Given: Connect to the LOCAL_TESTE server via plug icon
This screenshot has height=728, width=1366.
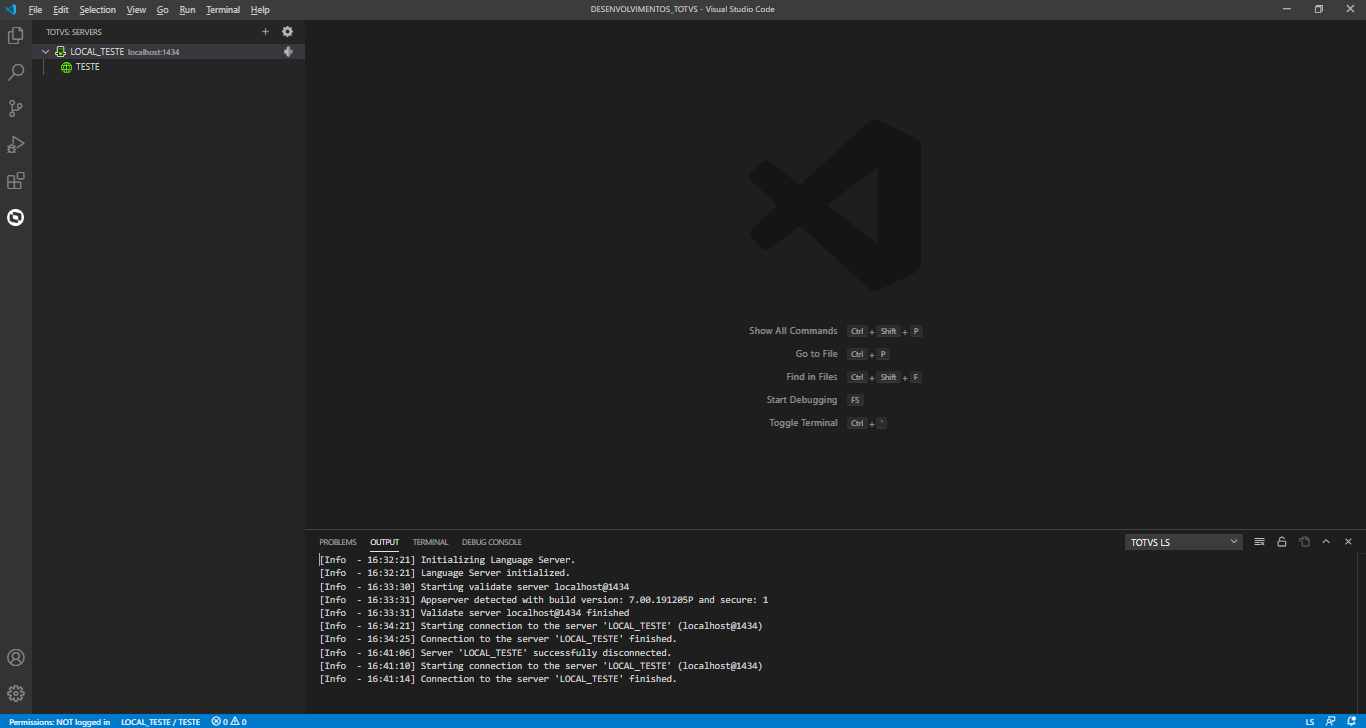Looking at the screenshot, I should (x=288, y=51).
